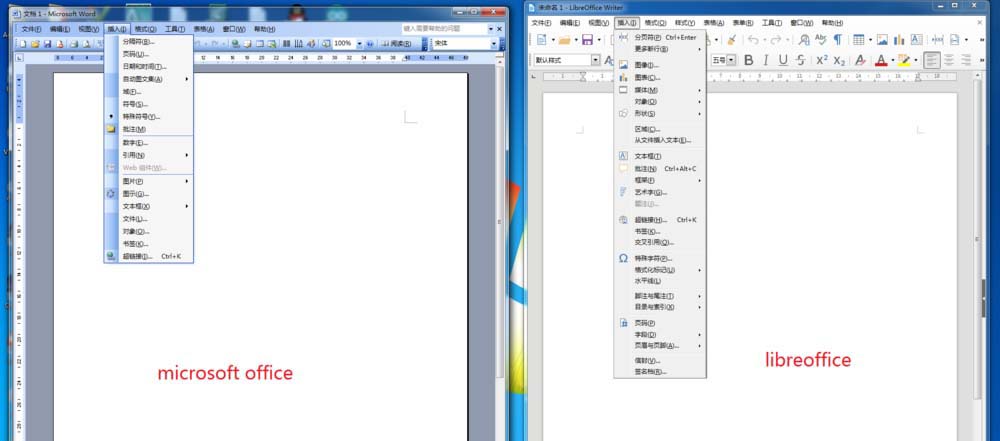Viewport: 1000px width, 441px height.
Task: Choose 页码 in Word Insert menu
Action: pyautogui.click(x=149, y=54)
